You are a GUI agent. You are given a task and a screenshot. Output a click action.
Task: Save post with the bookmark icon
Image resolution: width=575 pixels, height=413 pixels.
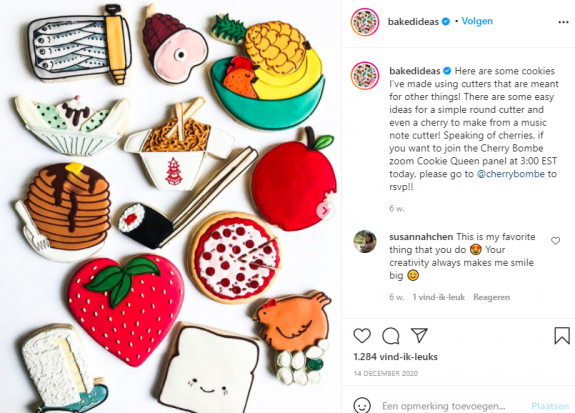pyautogui.click(x=562, y=335)
